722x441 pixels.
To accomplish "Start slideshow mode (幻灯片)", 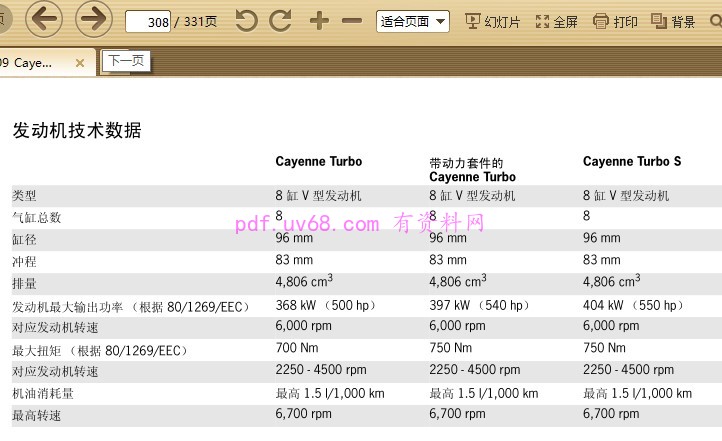I will tap(493, 21).
